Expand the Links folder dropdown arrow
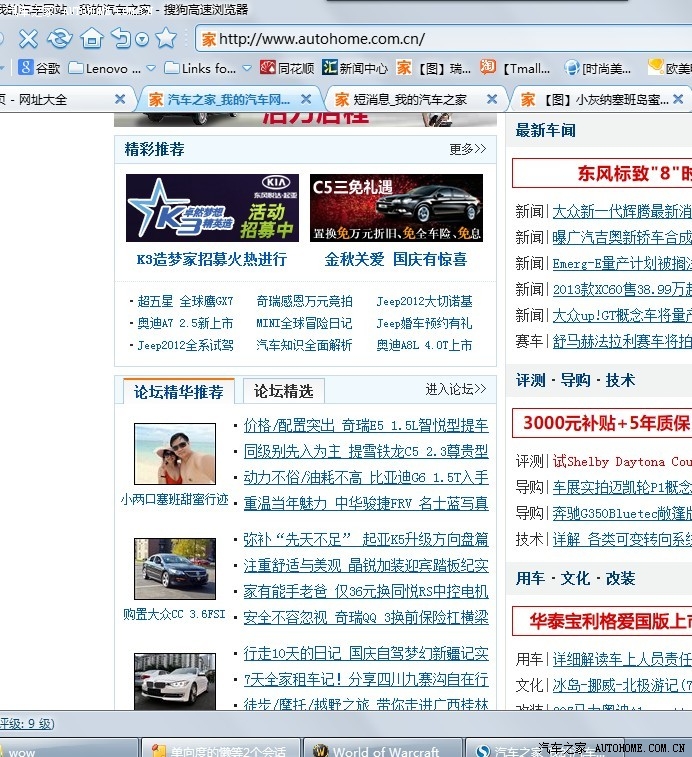 pyautogui.click(x=247, y=69)
